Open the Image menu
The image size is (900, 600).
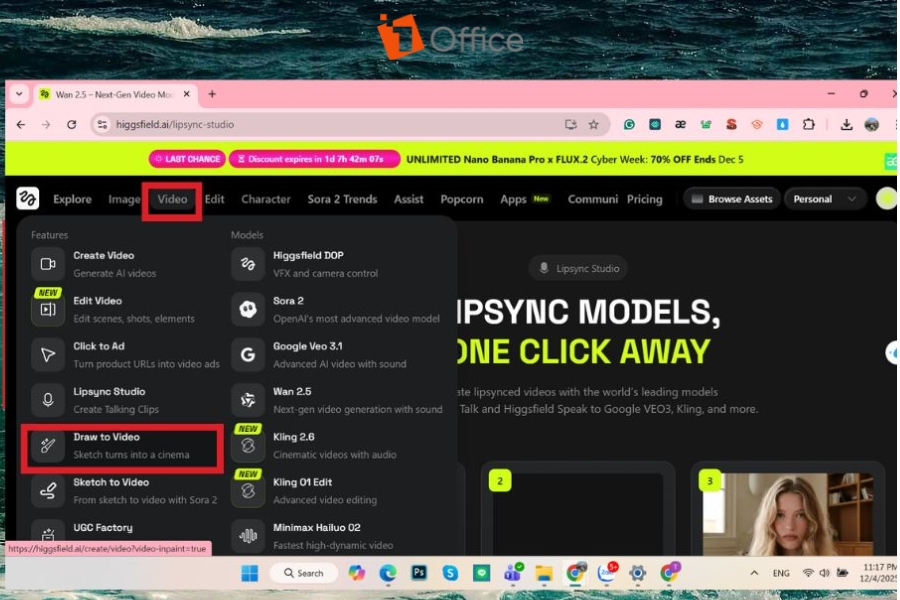pos(124,199)
